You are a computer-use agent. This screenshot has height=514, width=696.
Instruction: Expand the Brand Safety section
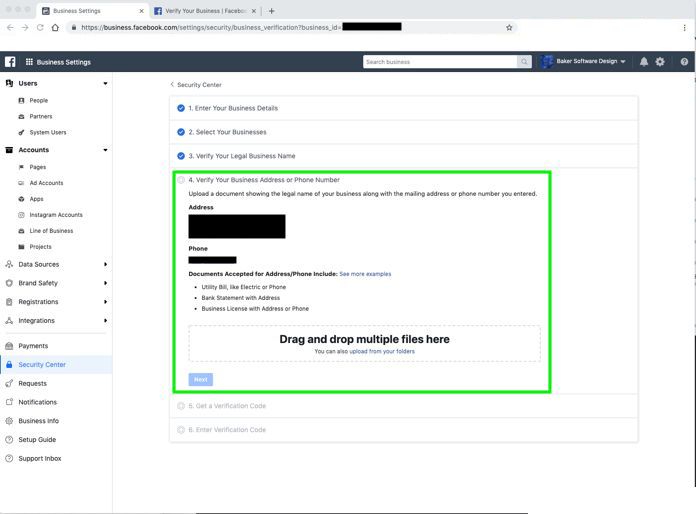(105, 283)
